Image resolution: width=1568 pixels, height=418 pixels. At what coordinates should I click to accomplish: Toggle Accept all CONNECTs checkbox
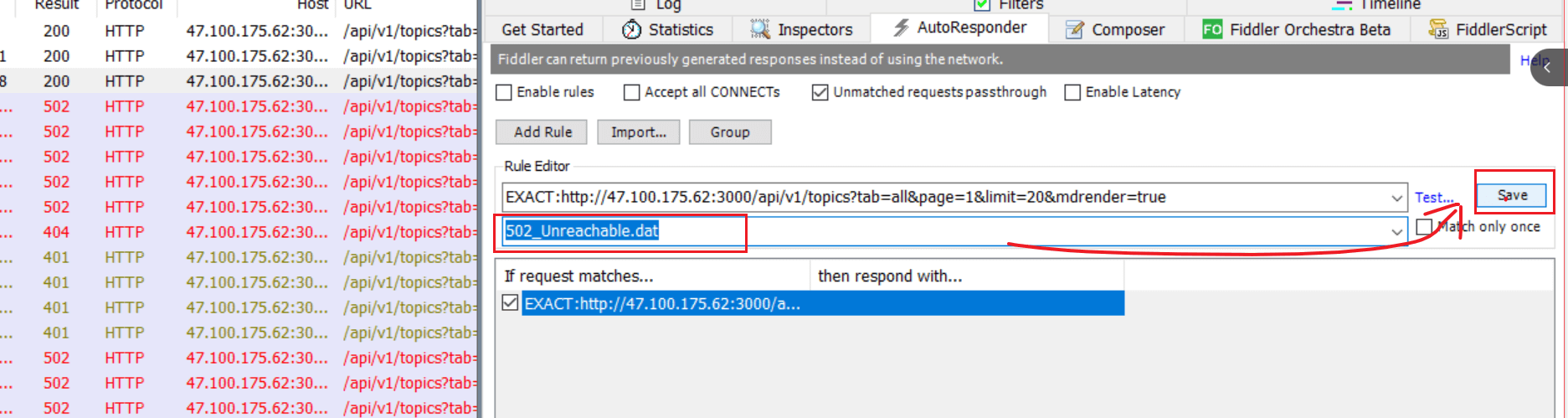pyautogui.click(x=632, y=92)
